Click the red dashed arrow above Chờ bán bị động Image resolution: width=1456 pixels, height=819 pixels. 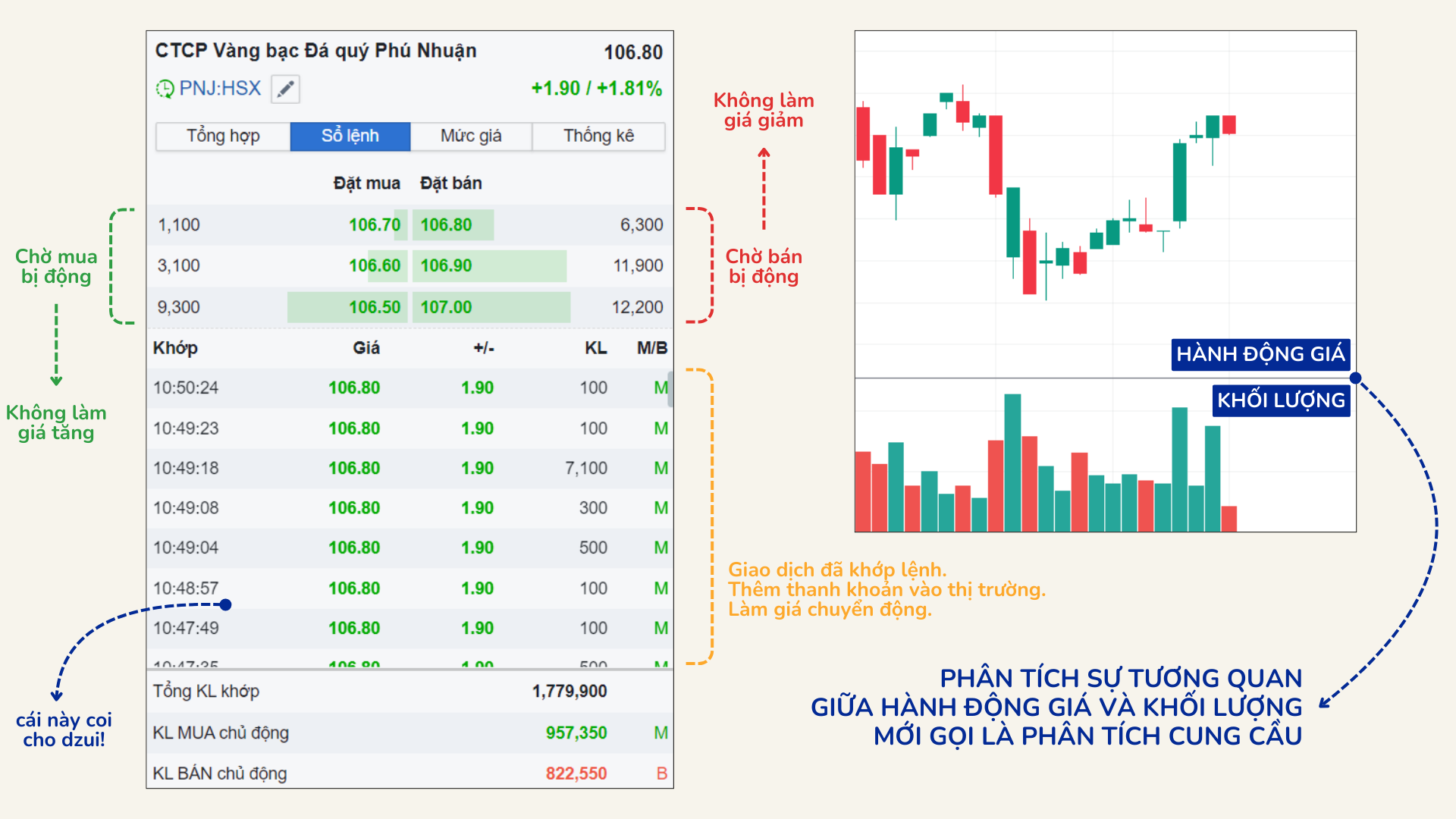[764, 190]
